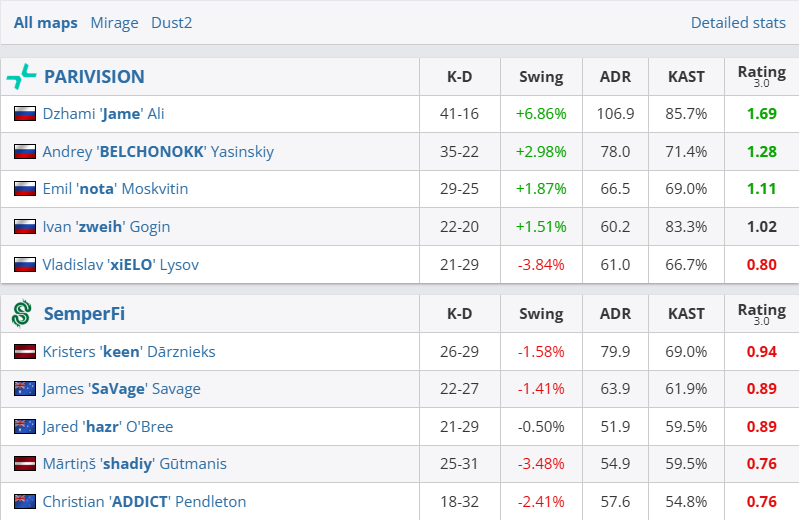The width and height of the screenshot is (799, 520).
Task: Click the SemperFi Swing column header
Action: pos(541,314)
